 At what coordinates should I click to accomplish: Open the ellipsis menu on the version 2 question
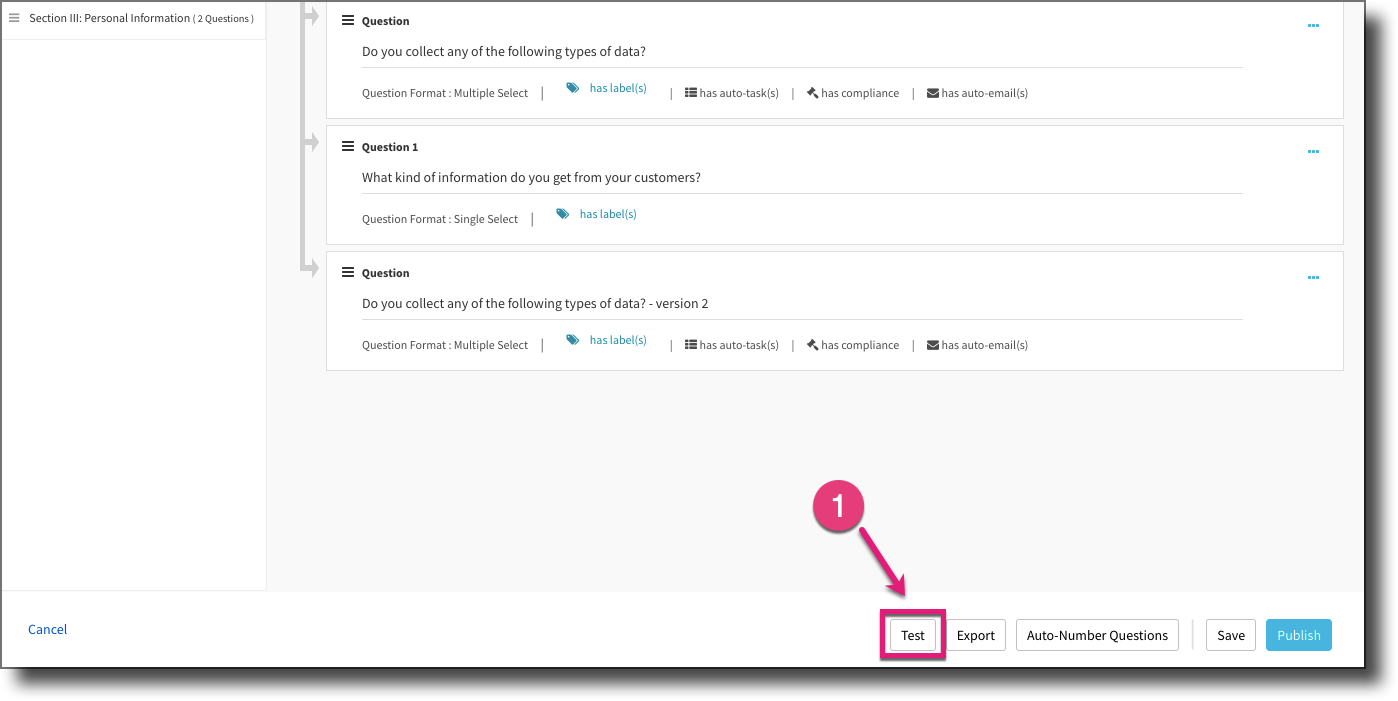pos(1313,277)
